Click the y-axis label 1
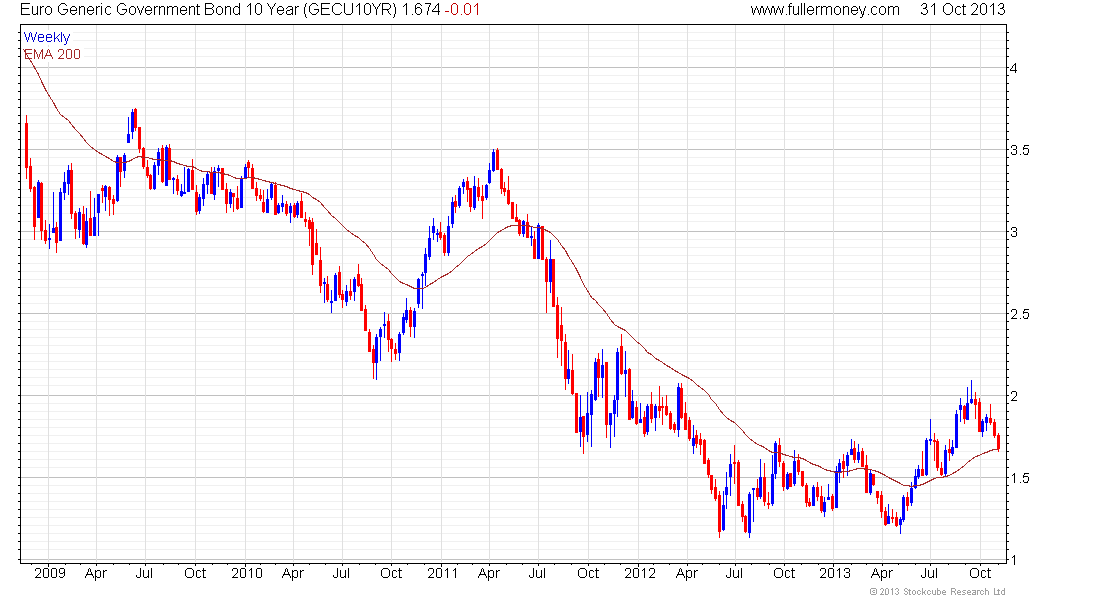 point(1013,560)
